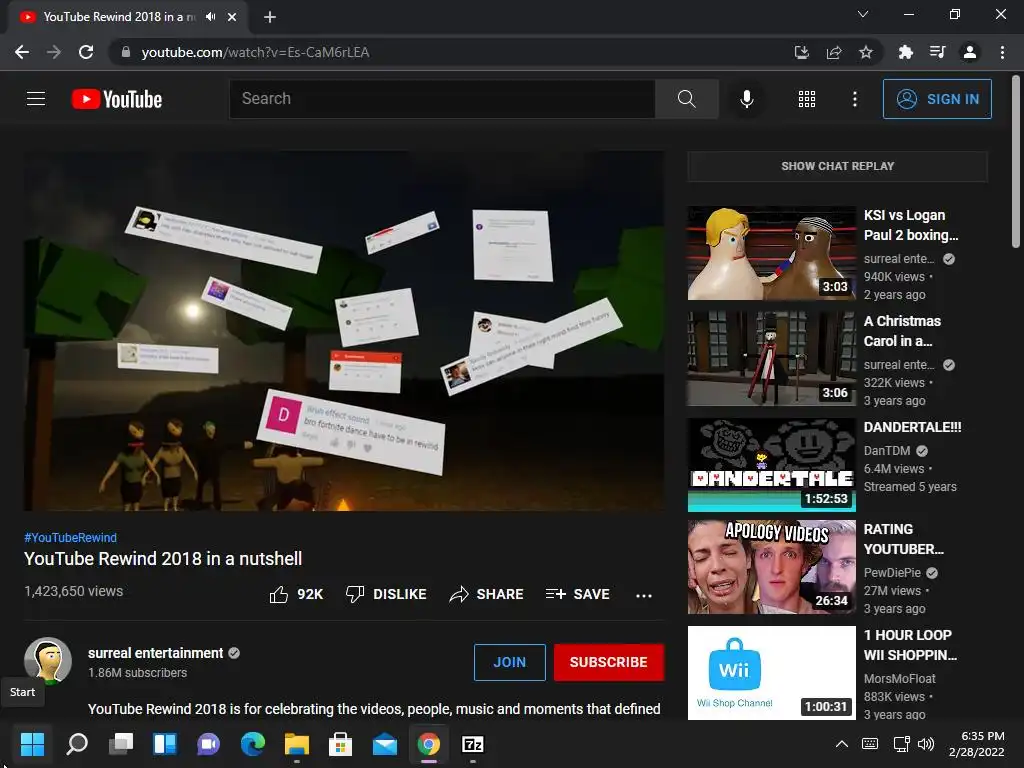Dislike the video

pyautogui.click(x=386, y=594)
